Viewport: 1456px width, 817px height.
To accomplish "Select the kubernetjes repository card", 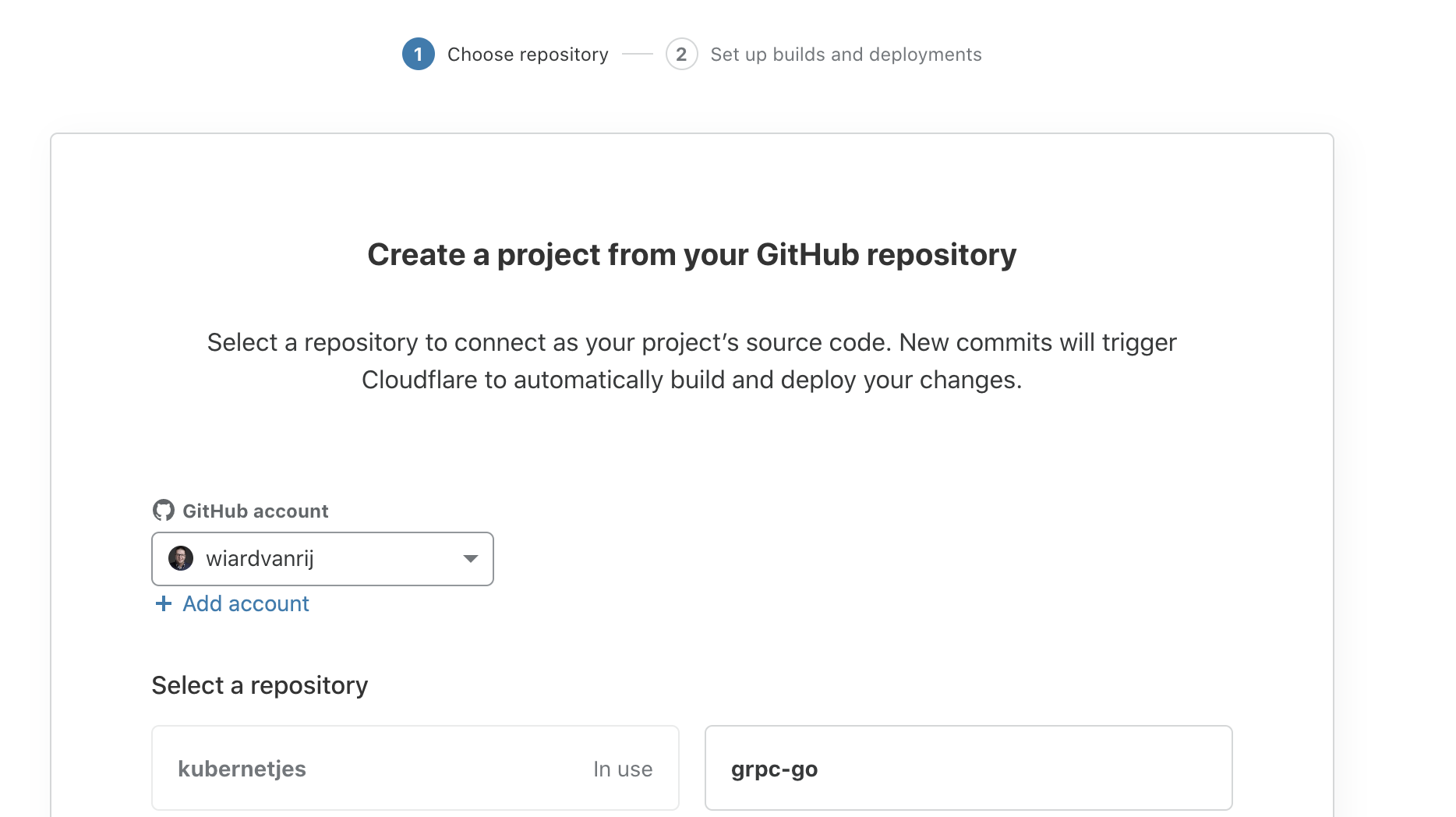I will 415,768.
